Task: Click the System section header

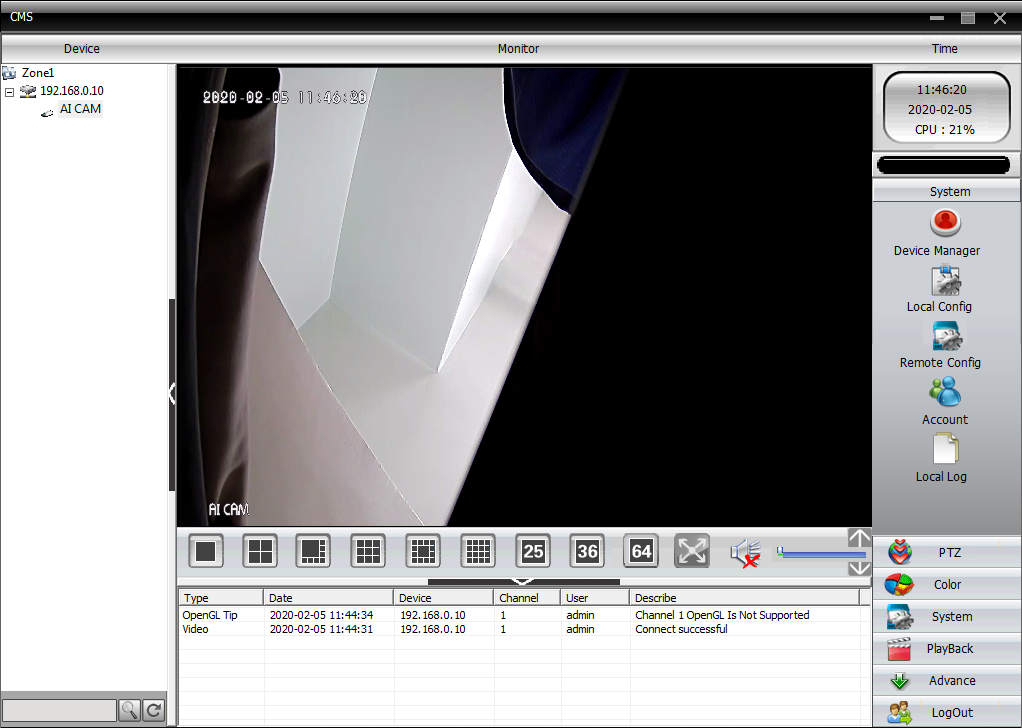Action: tap(946, 192)
